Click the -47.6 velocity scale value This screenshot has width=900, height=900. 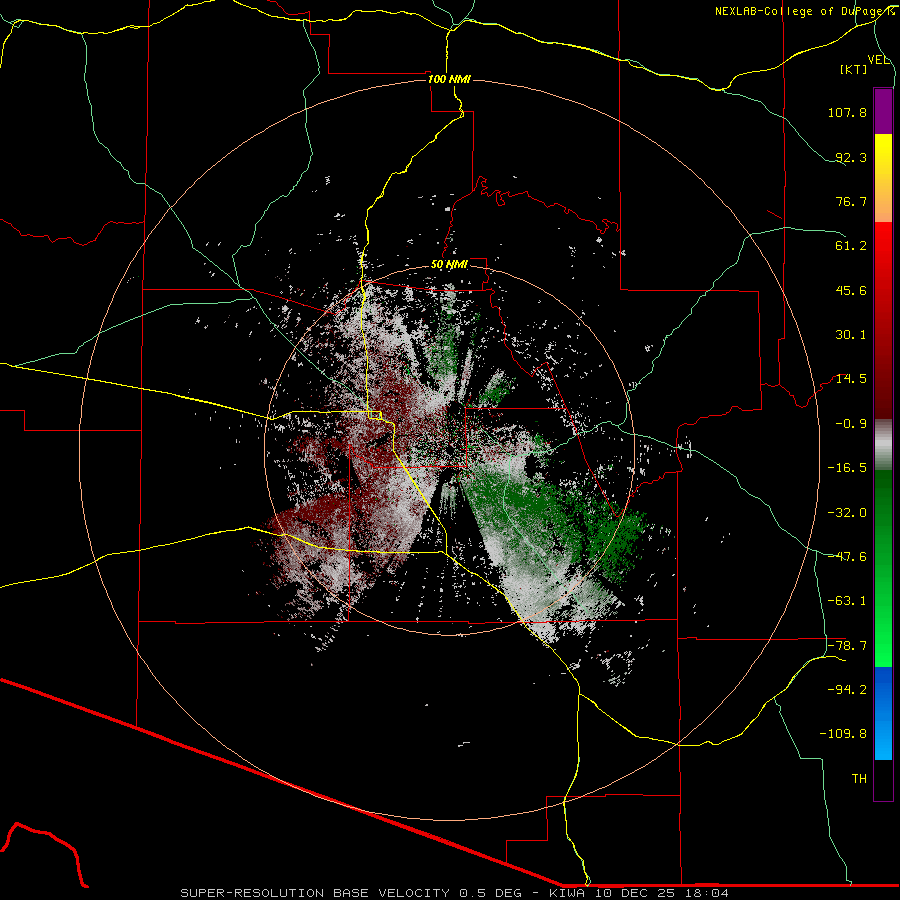[x=847, y=557]
